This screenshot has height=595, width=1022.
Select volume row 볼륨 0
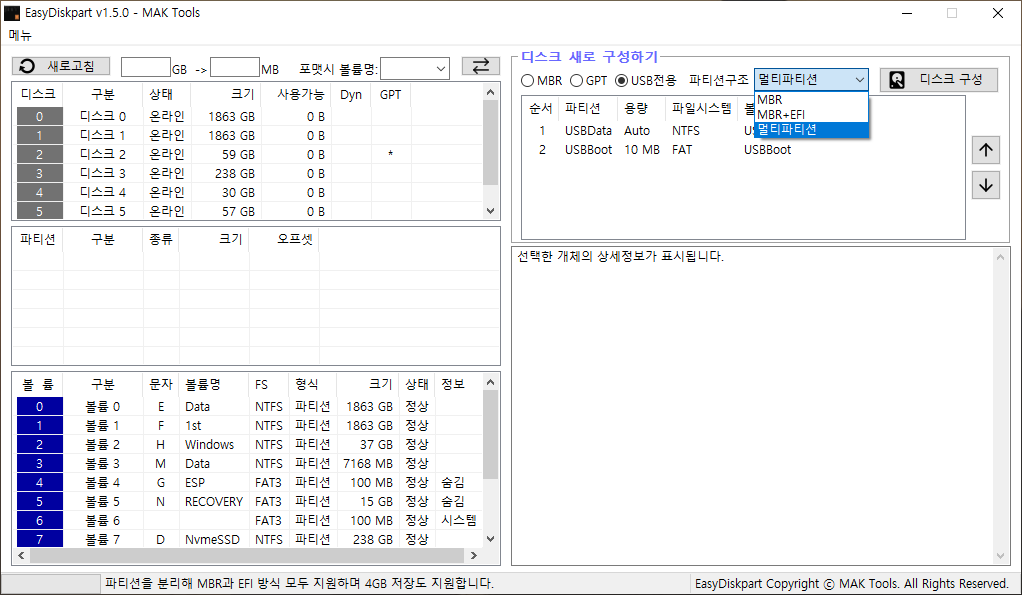click(x=250, y=407)
